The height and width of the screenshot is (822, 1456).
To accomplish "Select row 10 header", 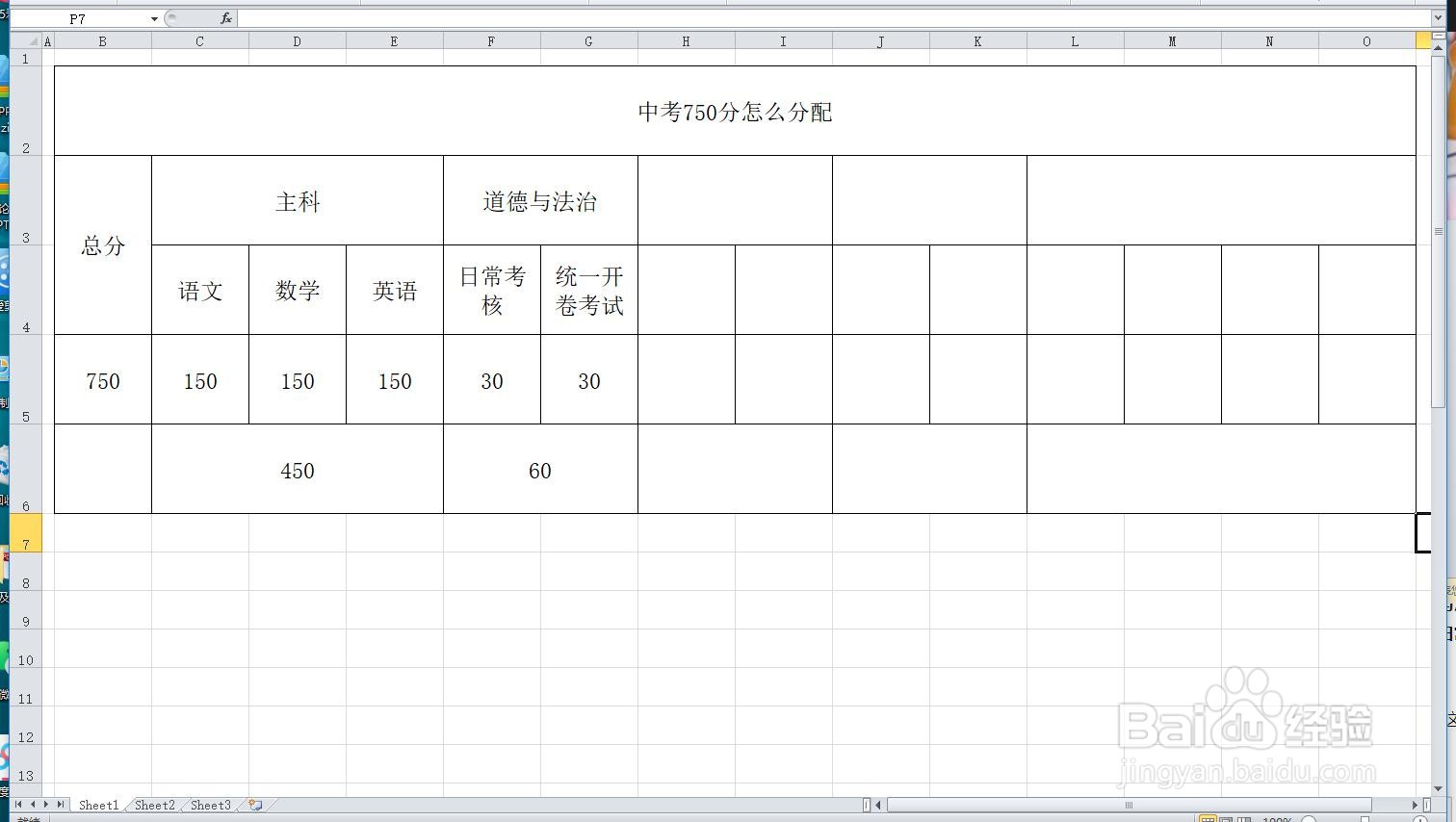I will pyautogui.click(x=26, y=649).
